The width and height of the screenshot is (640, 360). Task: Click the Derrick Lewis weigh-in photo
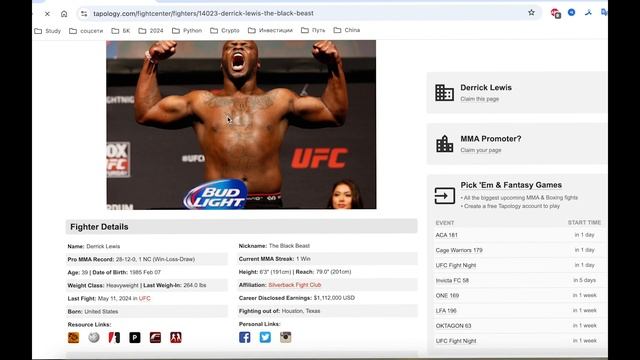click(241, 124)
